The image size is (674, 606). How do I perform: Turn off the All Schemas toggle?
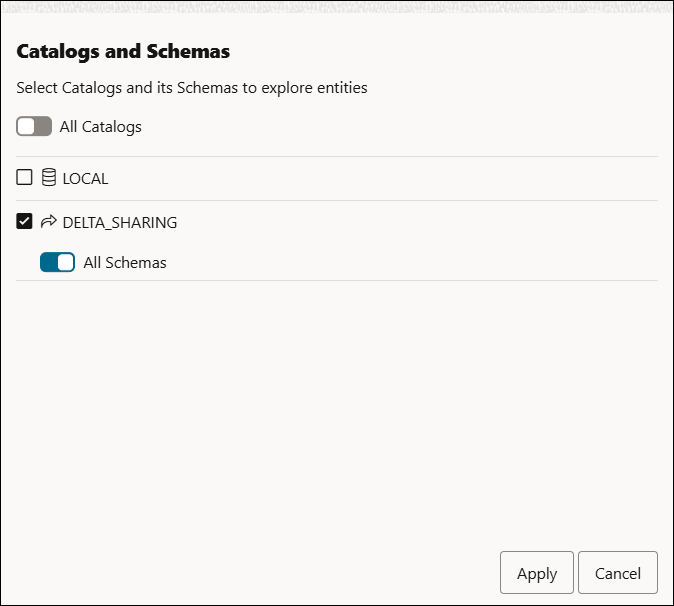[x=57, y=262]
